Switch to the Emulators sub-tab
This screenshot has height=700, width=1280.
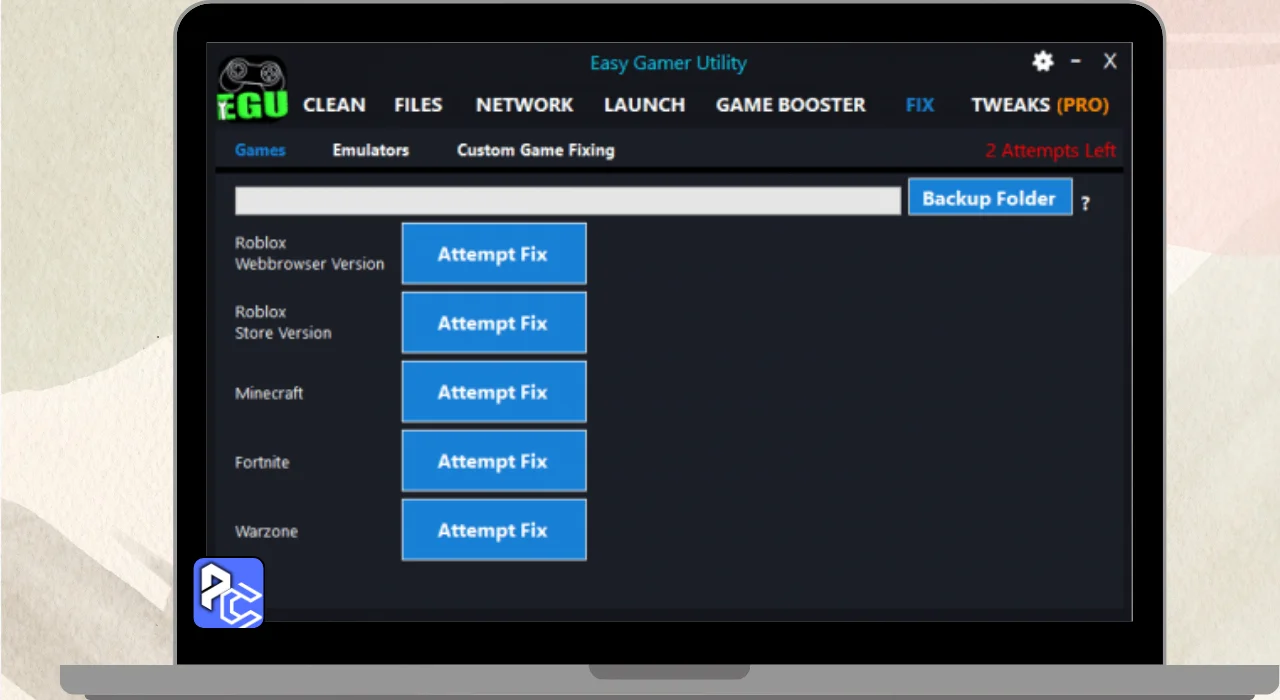pyautogui.click(x=371, y=150)
